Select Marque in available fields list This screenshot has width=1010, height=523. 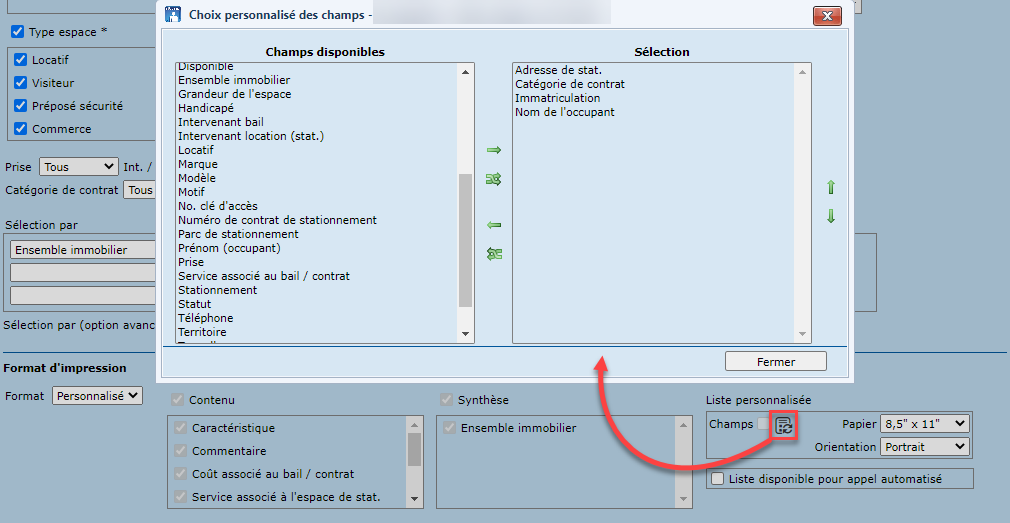tap(197, 164)
